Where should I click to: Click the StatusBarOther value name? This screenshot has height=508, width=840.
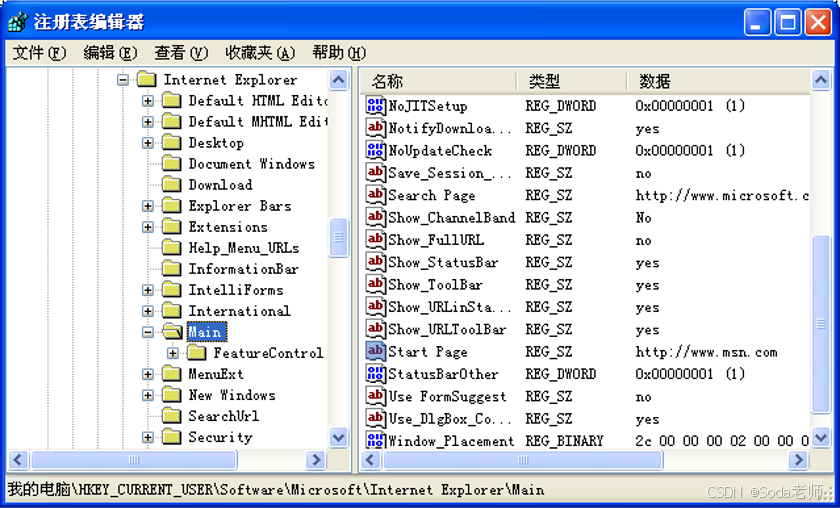click(443, 373)
